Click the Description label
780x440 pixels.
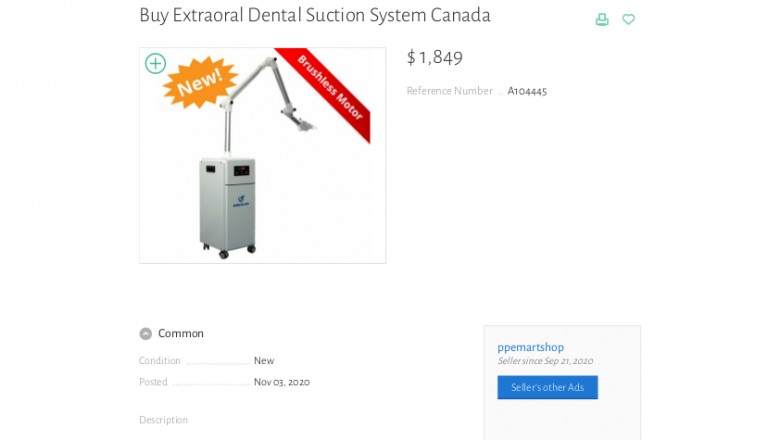point(163,420)
